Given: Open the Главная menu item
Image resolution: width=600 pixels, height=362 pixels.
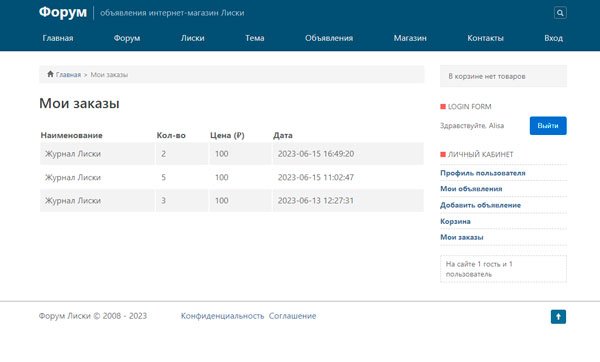Looking at the screenshot, I should coord(58,38).
